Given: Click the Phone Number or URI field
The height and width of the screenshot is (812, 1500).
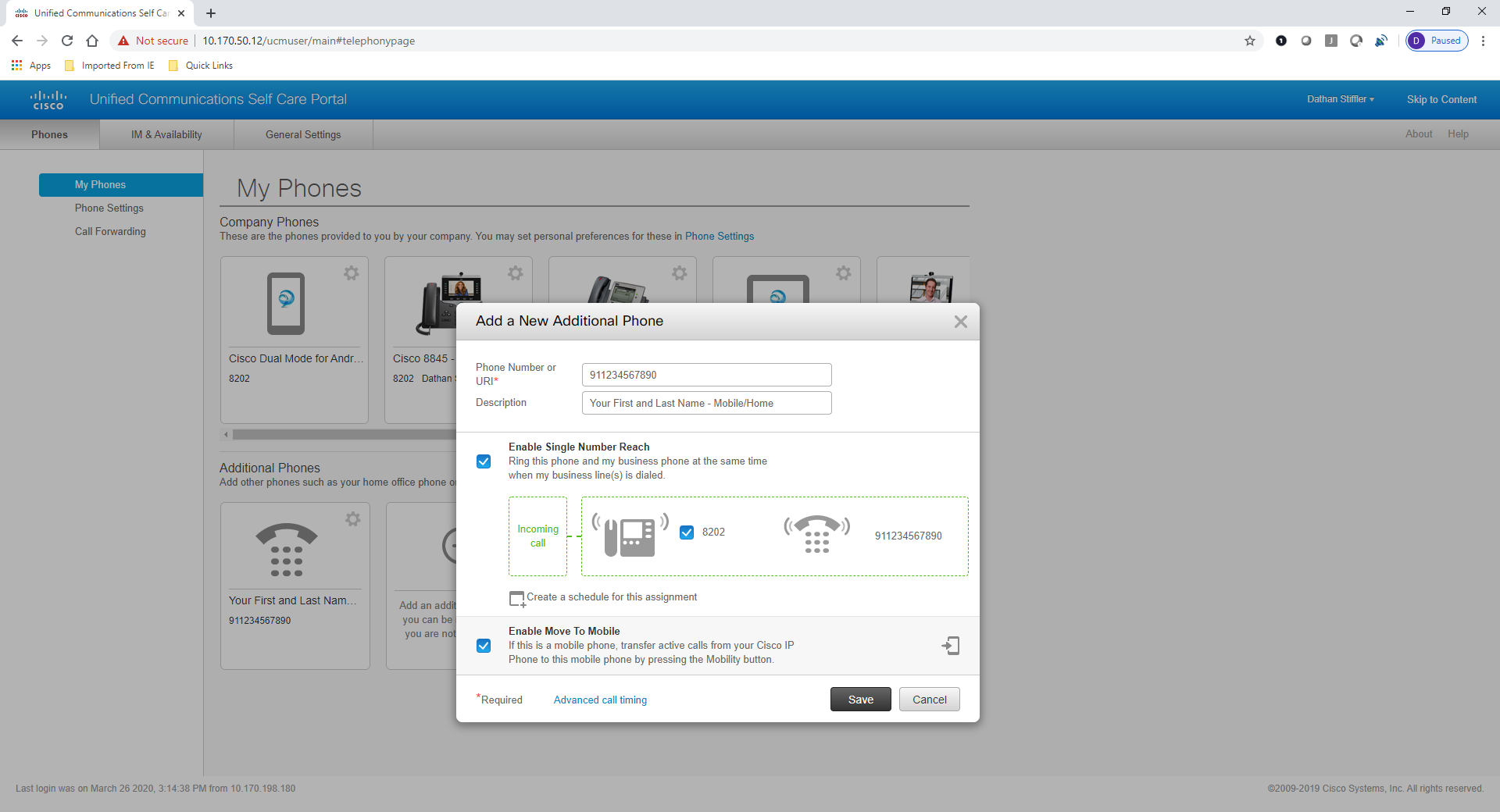Looking at the screenshot, I should 706,375.
